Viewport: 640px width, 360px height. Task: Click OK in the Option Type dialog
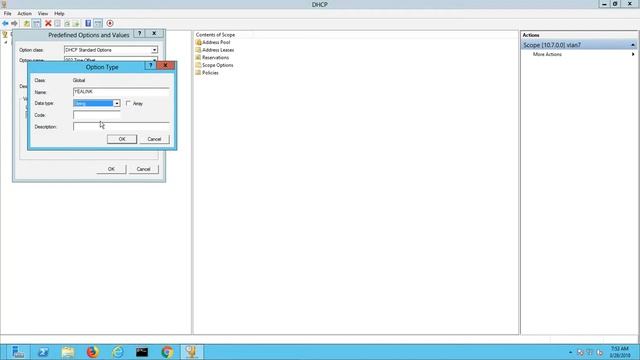pyautogui.click(x=122, y=139)
